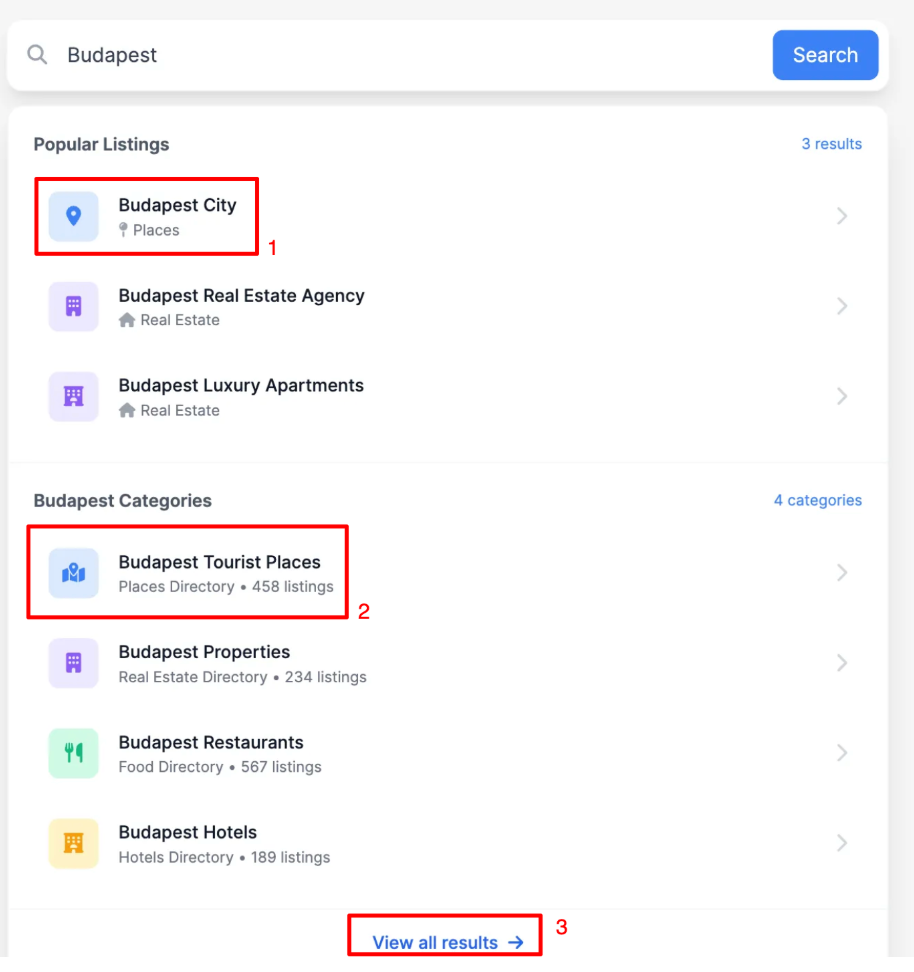914x972 pixels.
Task: Open the chevron beside Budapest Hotels
Action: coord(842,843)
